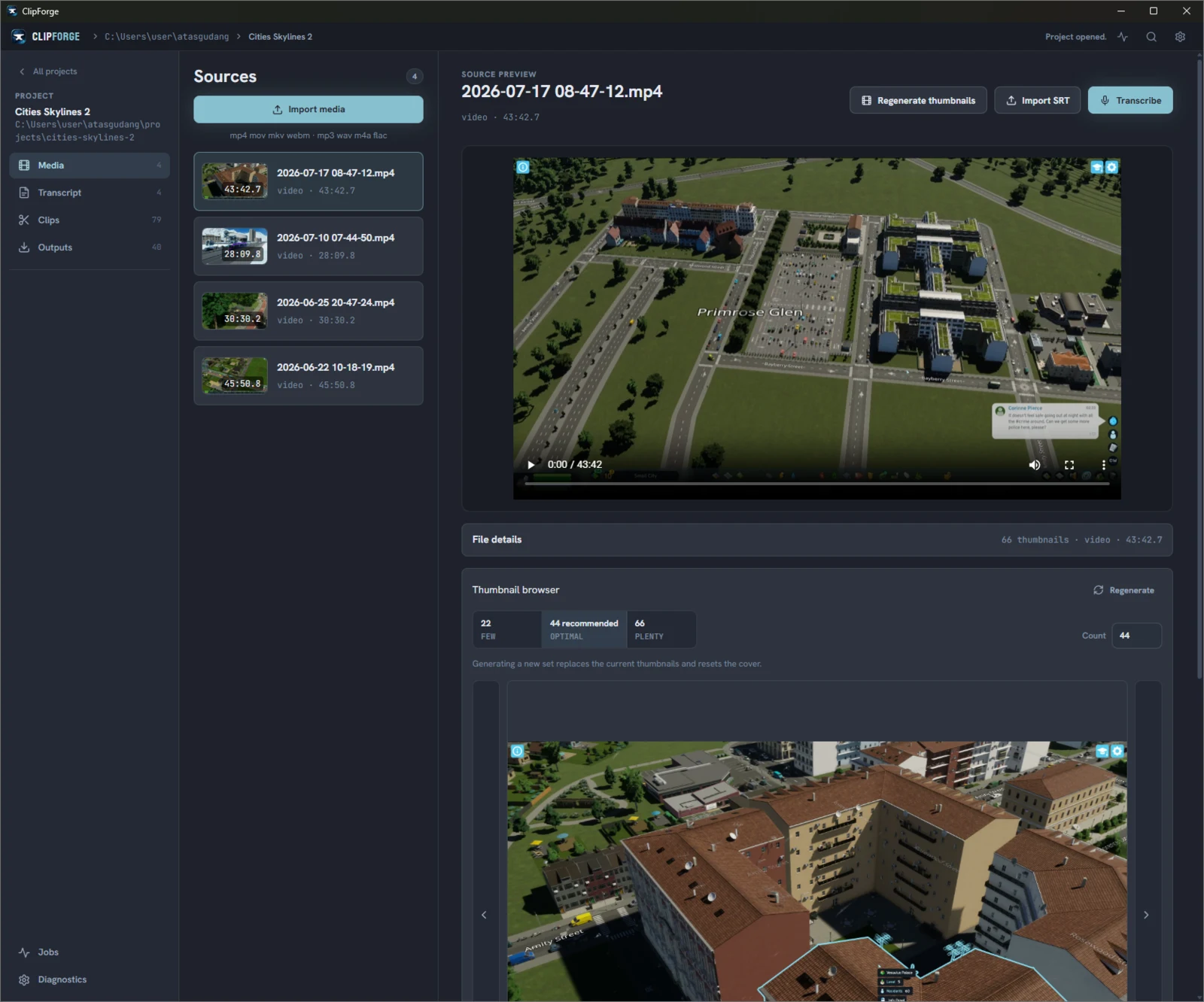1204x1002 pixels.
Task: Play the source preview video
Action: tap(531, 465)
